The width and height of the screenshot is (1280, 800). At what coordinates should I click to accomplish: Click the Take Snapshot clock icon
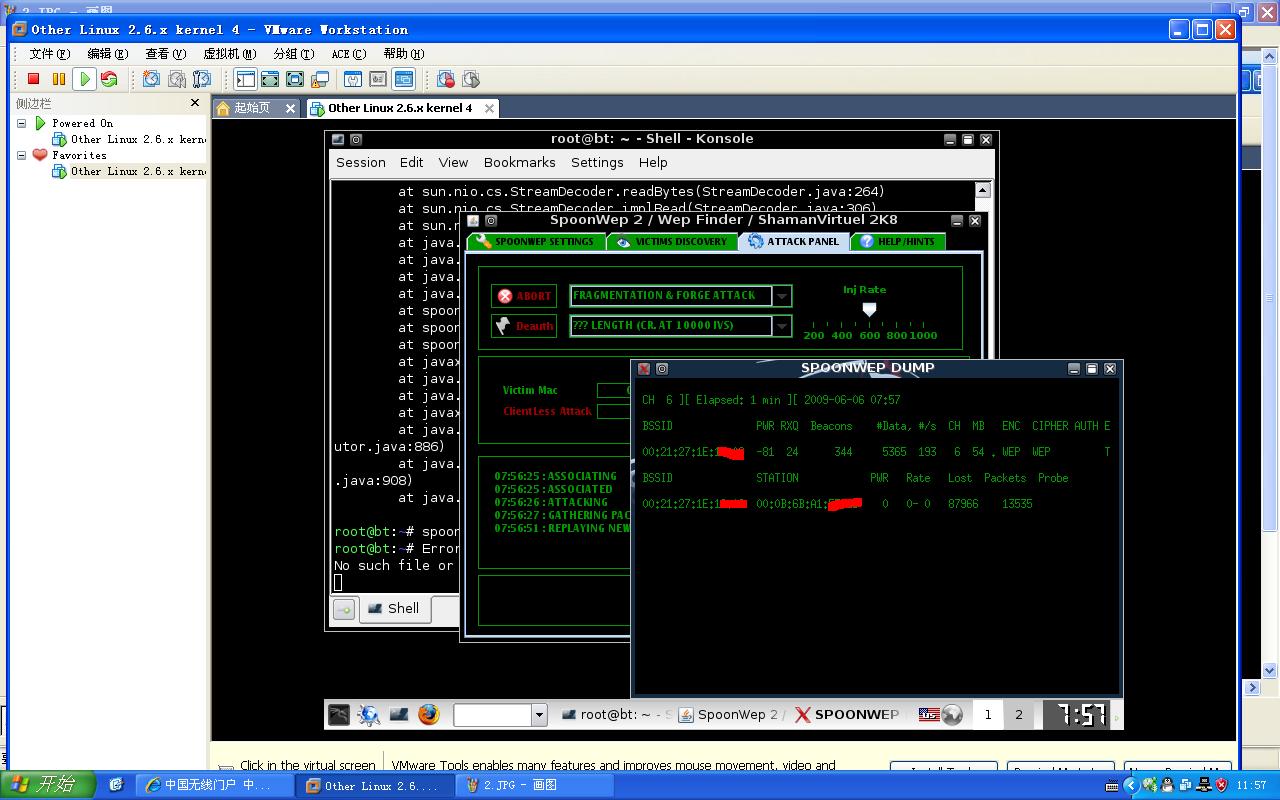coord(151,79)
